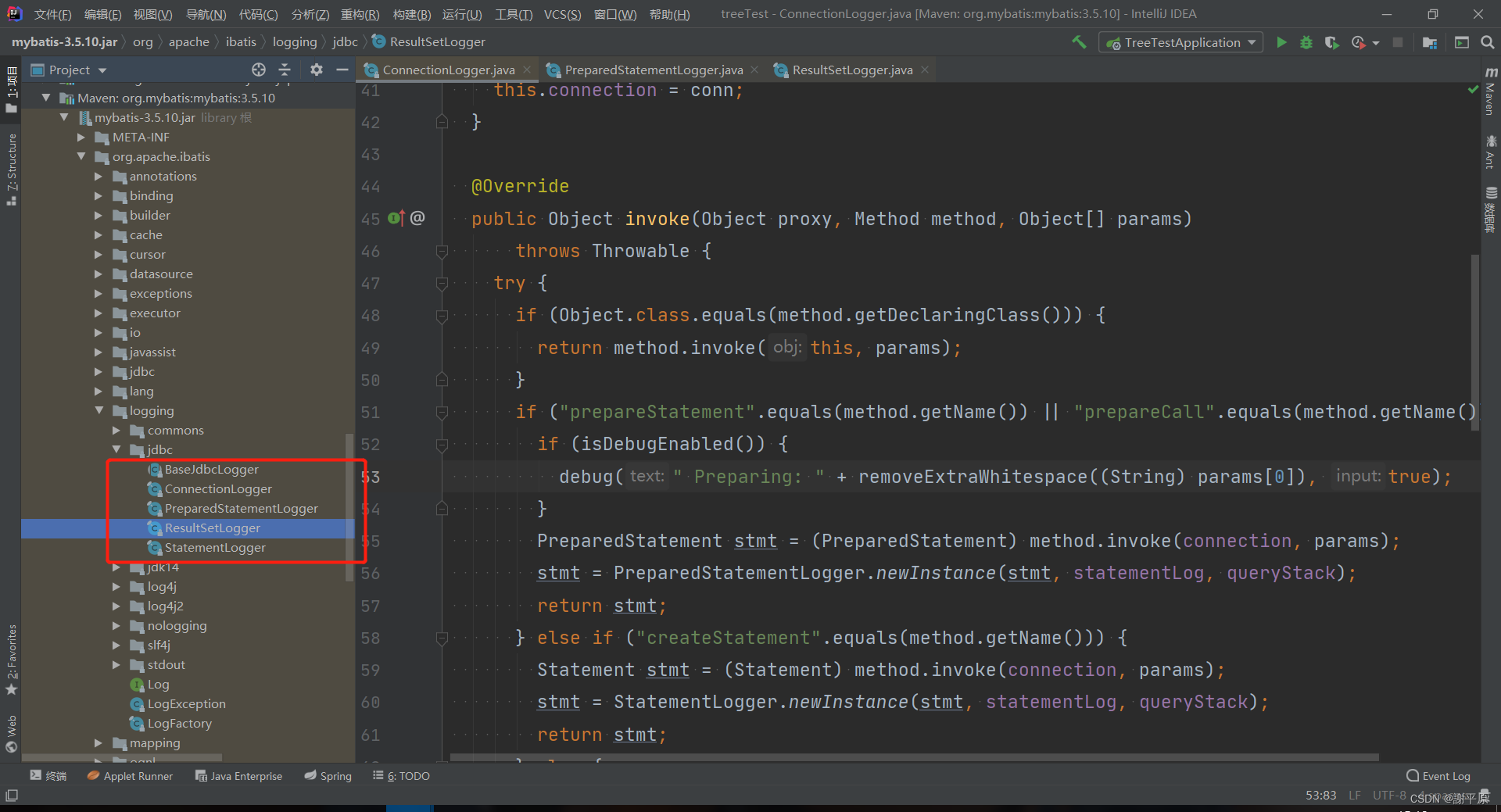Hide the Project panel with minus icon
This screenshot has width=1501, height=812.
point(342,70)
